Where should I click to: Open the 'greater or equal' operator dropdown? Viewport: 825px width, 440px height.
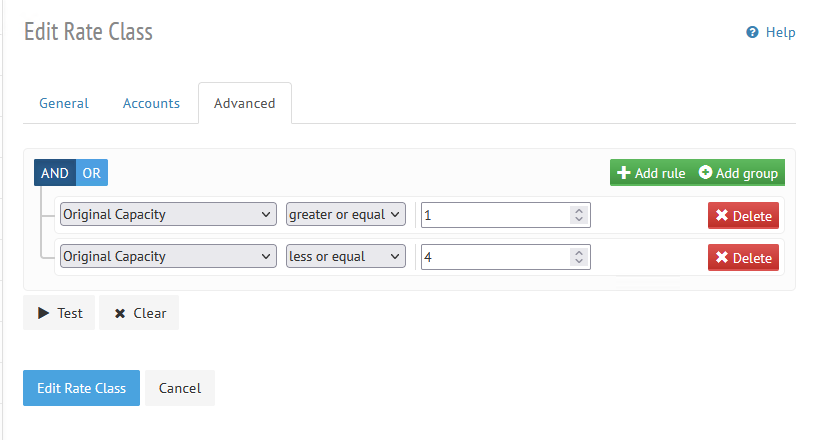point(346,214)
